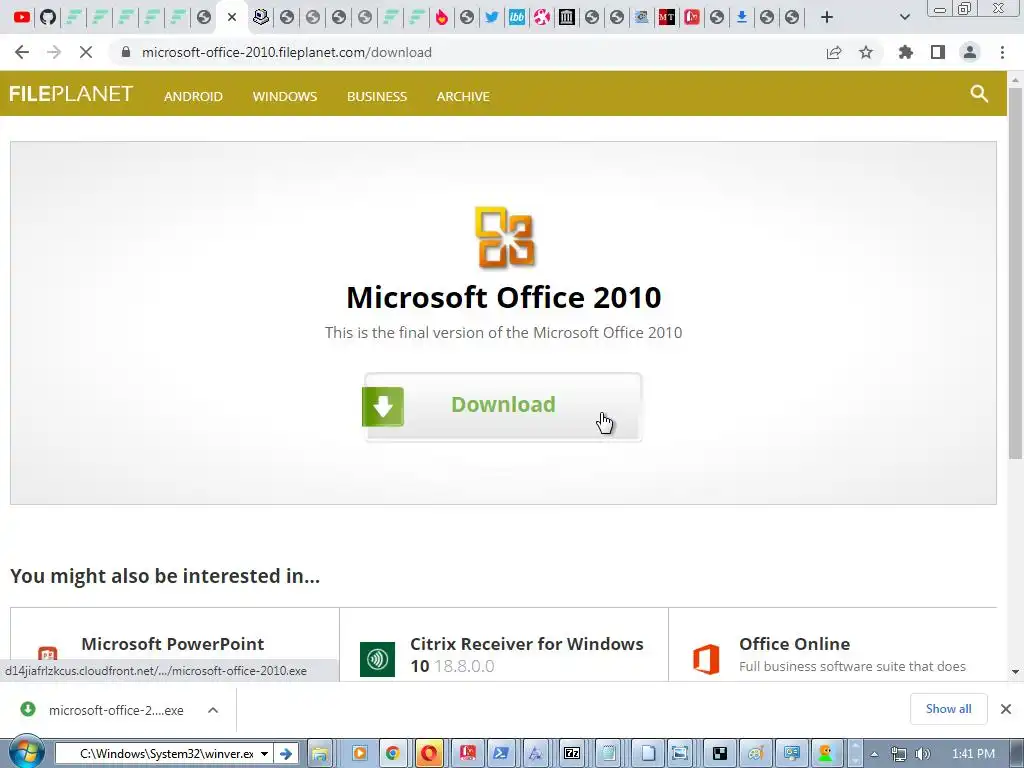Open the FilePlanet search magnifier

point(979,93)
